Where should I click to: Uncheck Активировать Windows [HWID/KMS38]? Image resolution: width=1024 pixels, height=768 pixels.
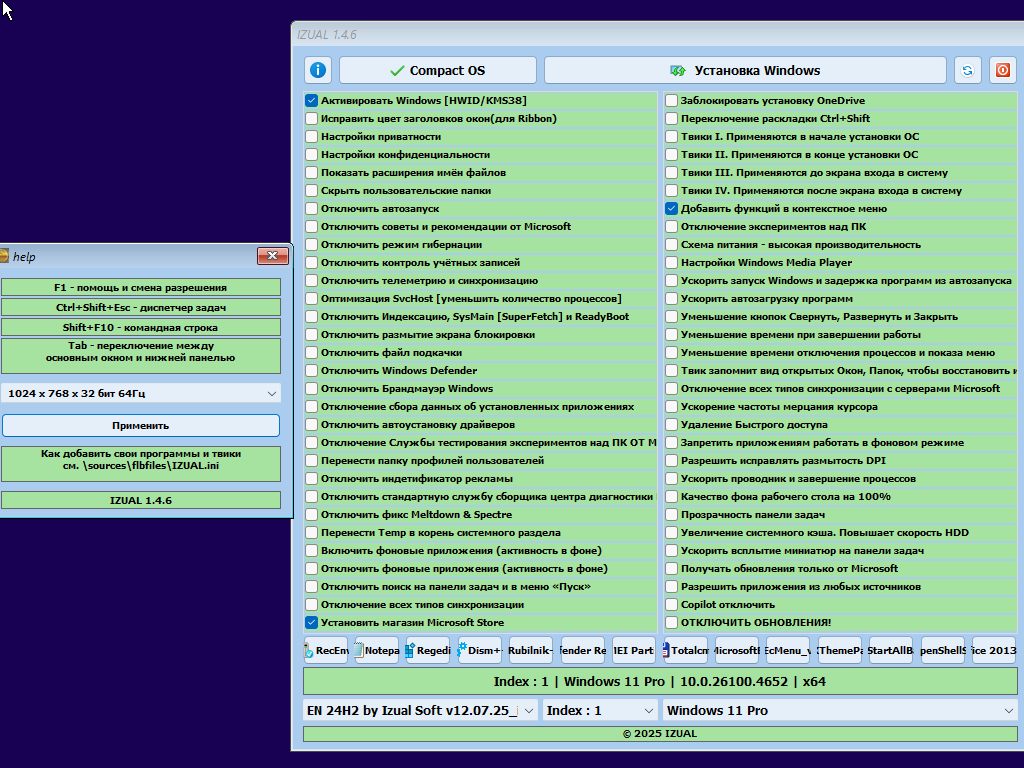(x=312, y=101)
